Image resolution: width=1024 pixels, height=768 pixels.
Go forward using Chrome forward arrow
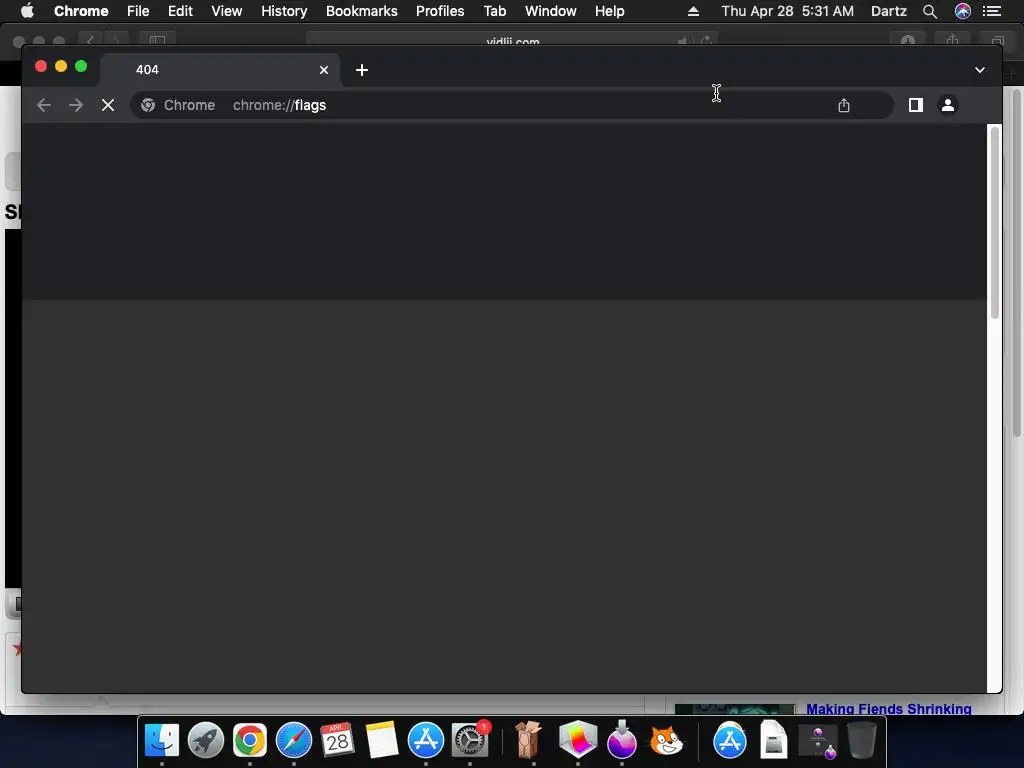coord(76,105)
